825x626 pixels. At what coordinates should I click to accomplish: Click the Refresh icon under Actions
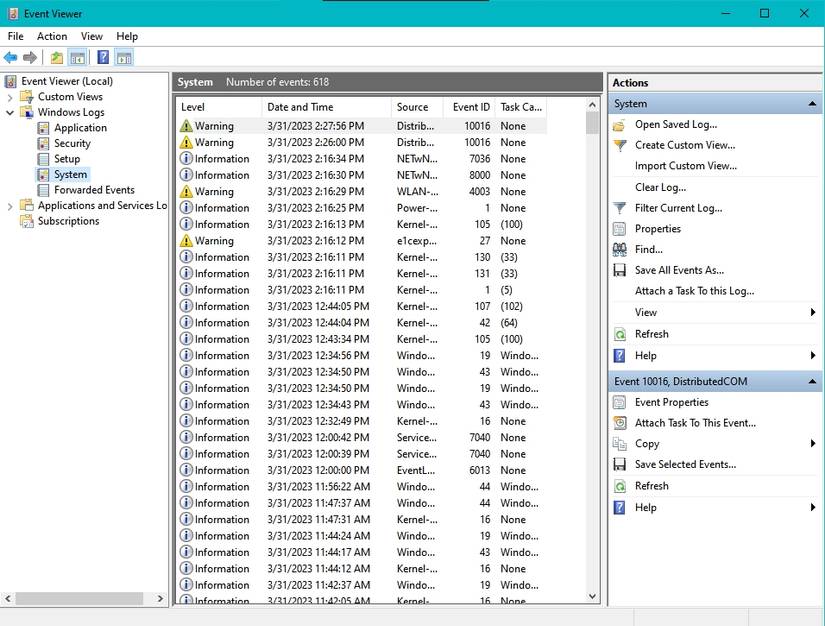(621, 333)
